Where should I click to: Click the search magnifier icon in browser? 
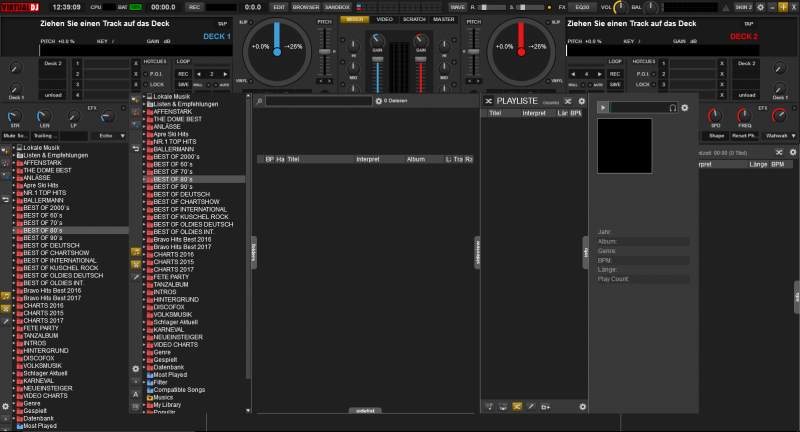point(259,101)
